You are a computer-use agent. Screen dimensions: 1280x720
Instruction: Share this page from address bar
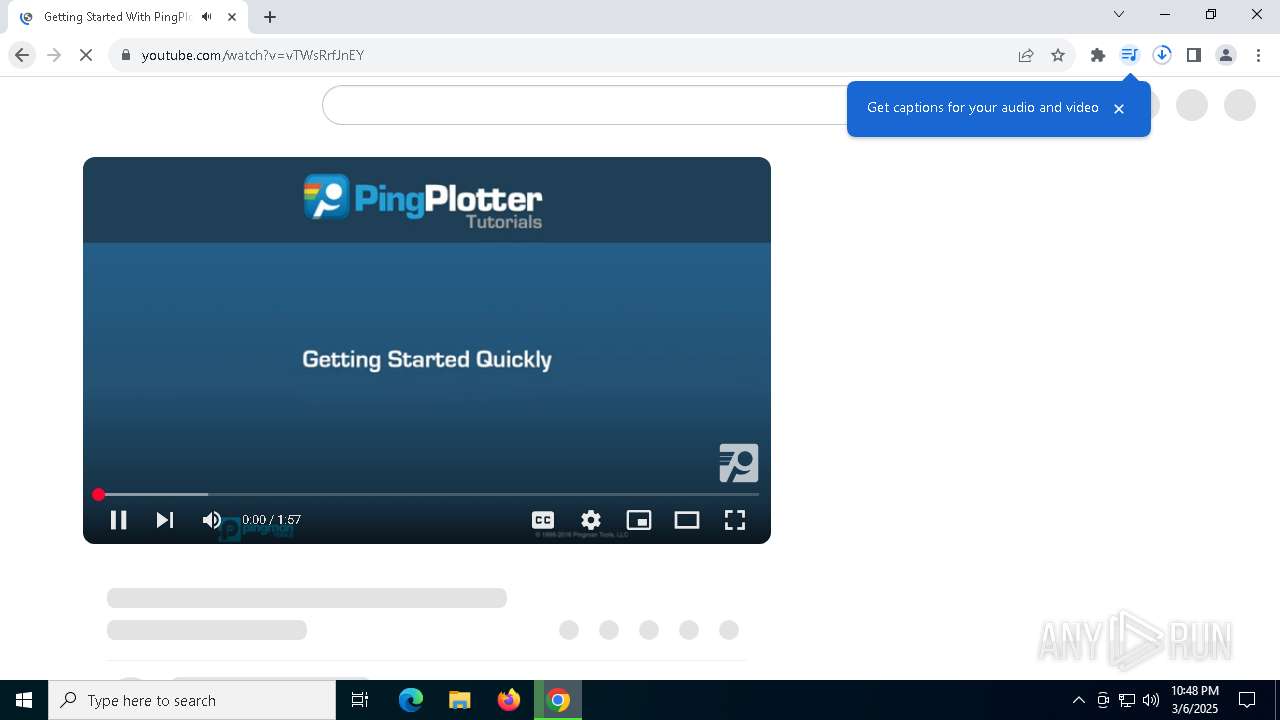click(1026, 55)
